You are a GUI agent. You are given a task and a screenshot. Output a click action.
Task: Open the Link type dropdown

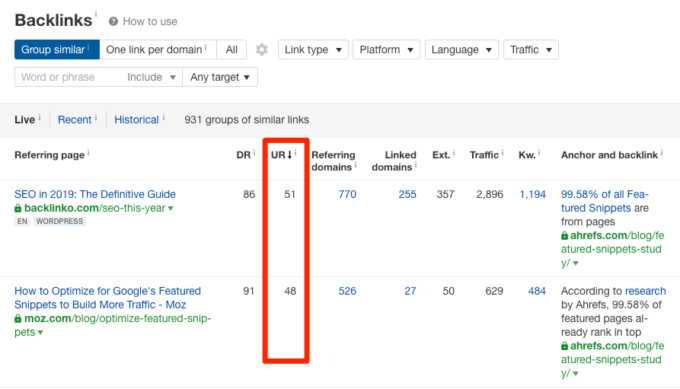tap(313, 49)
